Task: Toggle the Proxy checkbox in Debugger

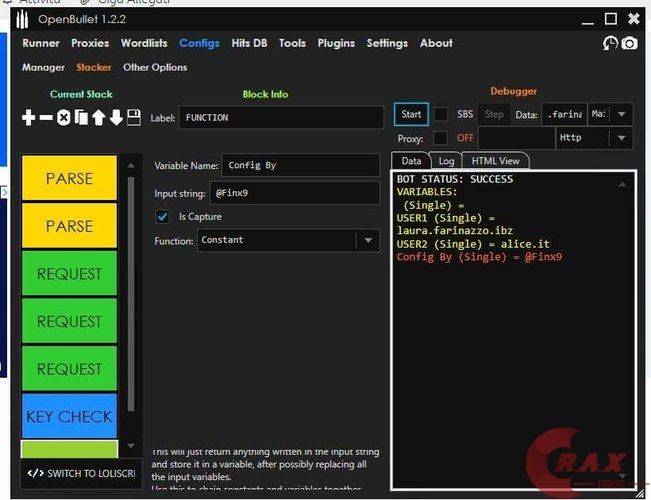Action: pyautogui.click(x=441, y=138)
